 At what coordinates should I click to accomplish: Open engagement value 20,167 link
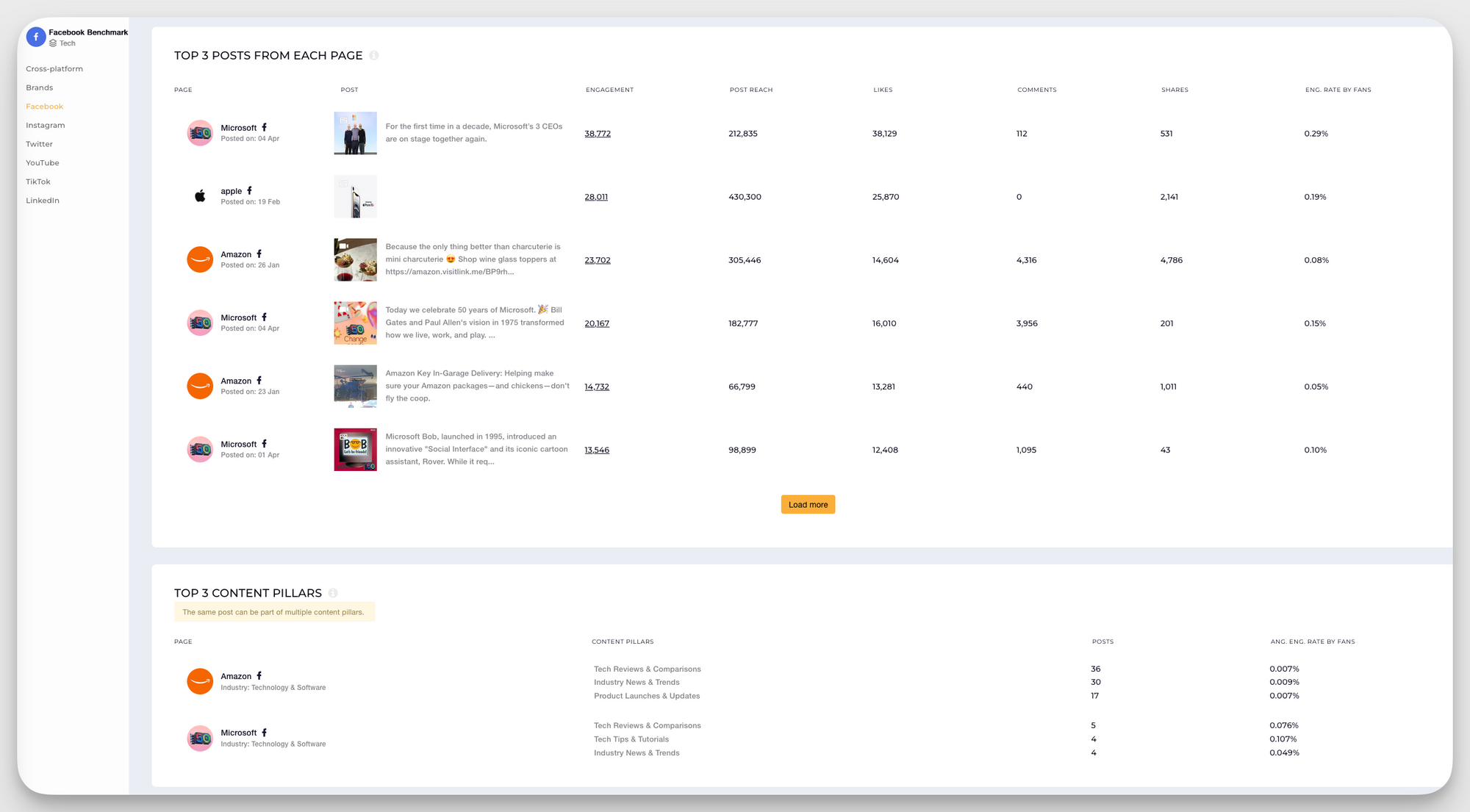click(597, 323)
